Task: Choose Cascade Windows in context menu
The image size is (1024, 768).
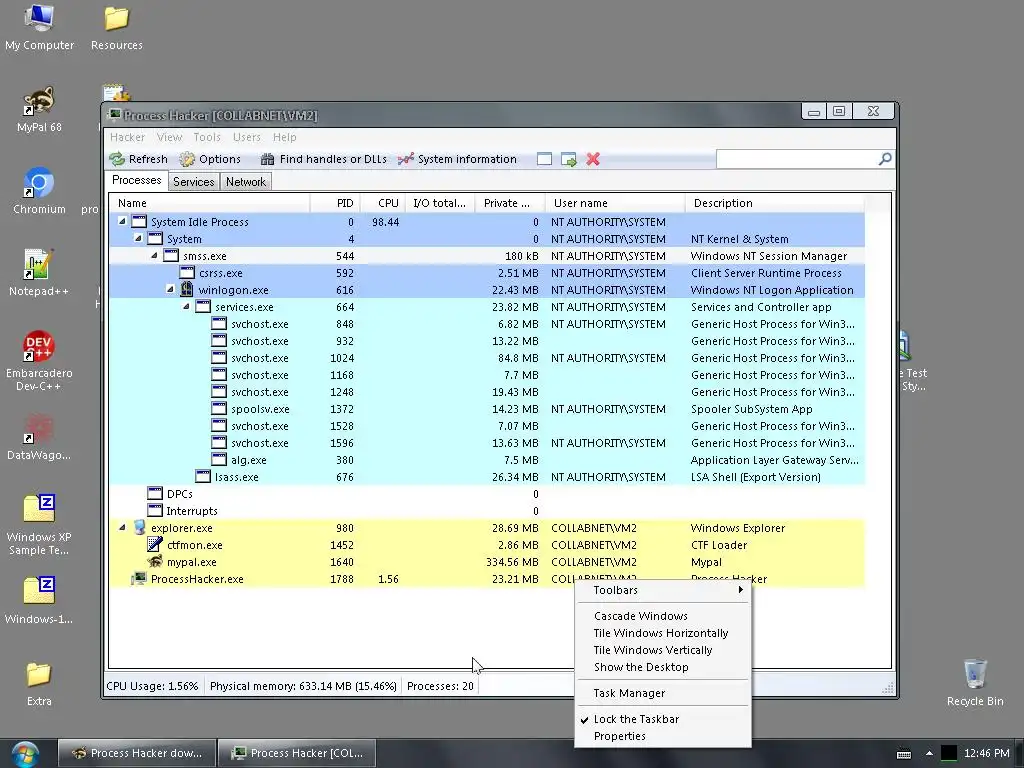Action: click(x=663, y=616)
